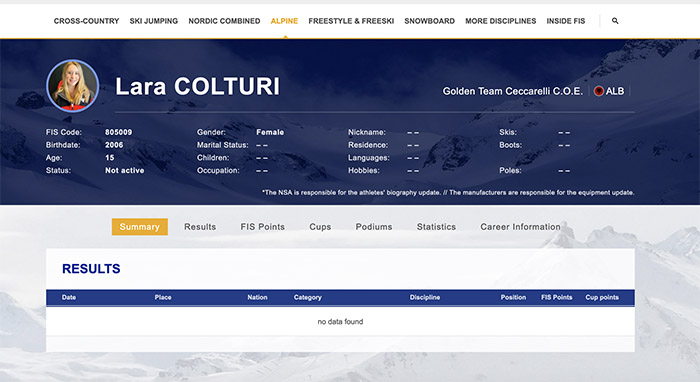The image size is (700, 382).
Task: Click Lara Colturi's profile photo
Action: pyautogui.click(x=72, y=86)
